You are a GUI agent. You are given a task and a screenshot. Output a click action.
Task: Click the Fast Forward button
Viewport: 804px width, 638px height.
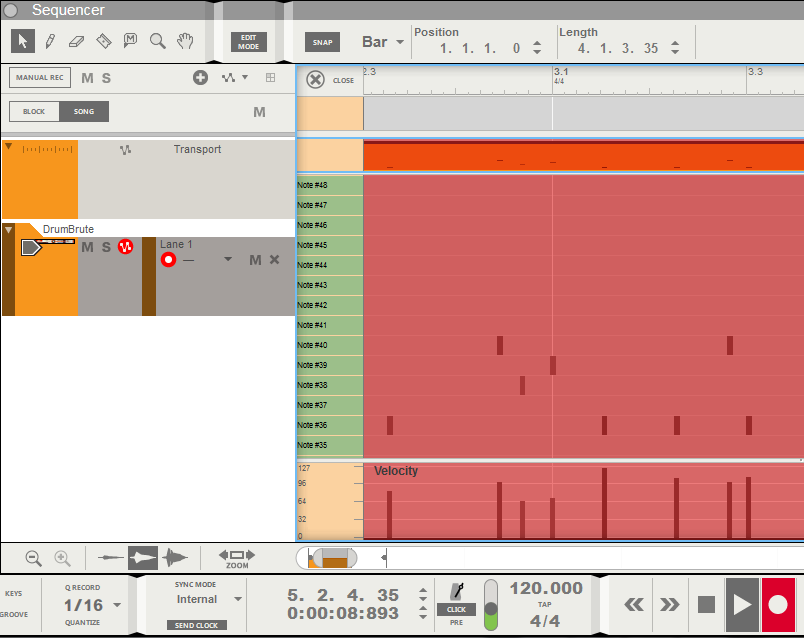[x=669, y=605]
